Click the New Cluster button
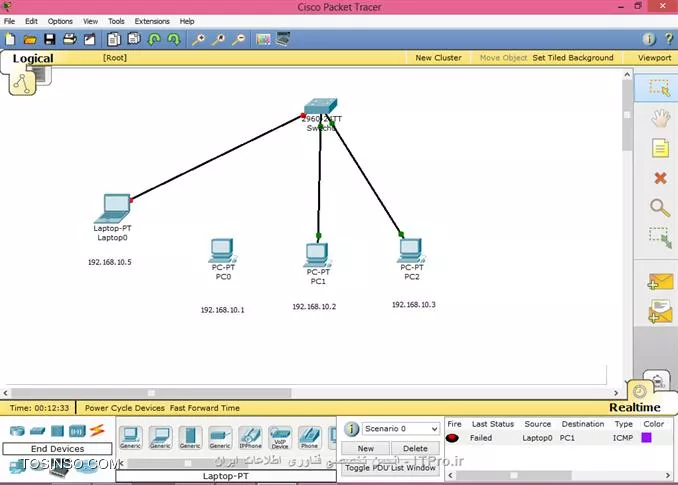This screenshot has height=485, width=678. 438,57
